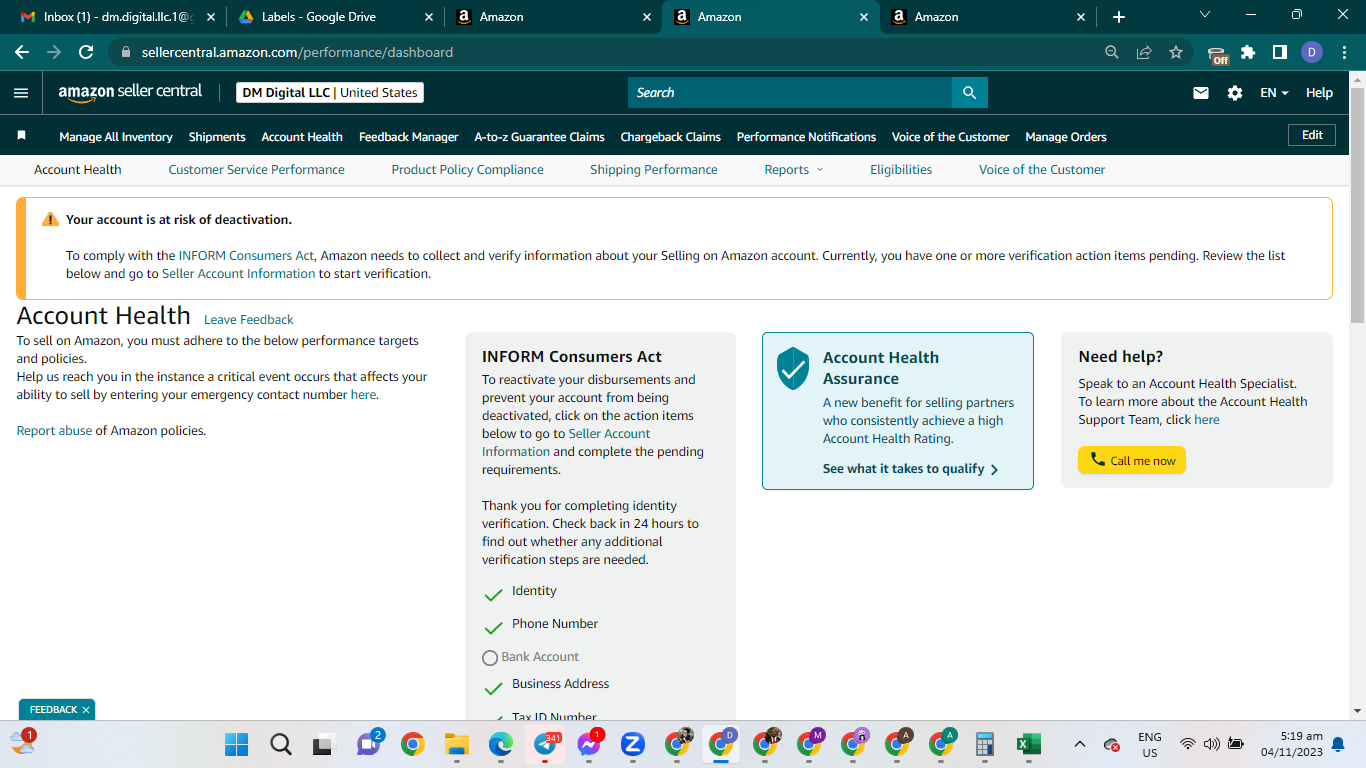Open Product Policy Compliance tab

pyautogui.click(x=468, y=170)
